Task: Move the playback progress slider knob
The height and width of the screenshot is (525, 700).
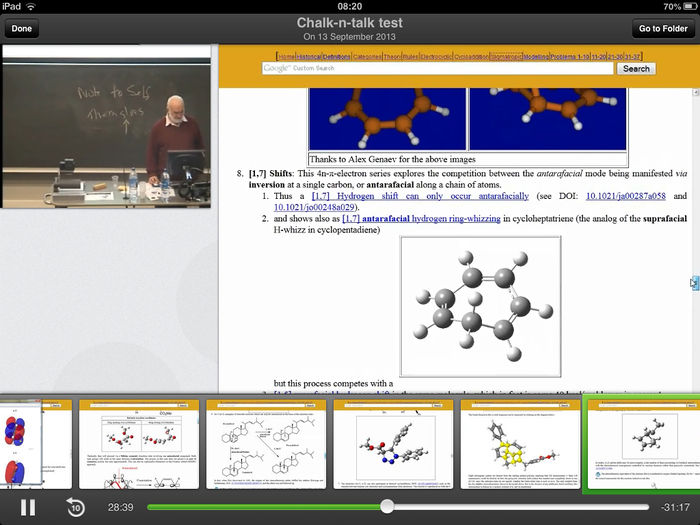Action: 387,507
